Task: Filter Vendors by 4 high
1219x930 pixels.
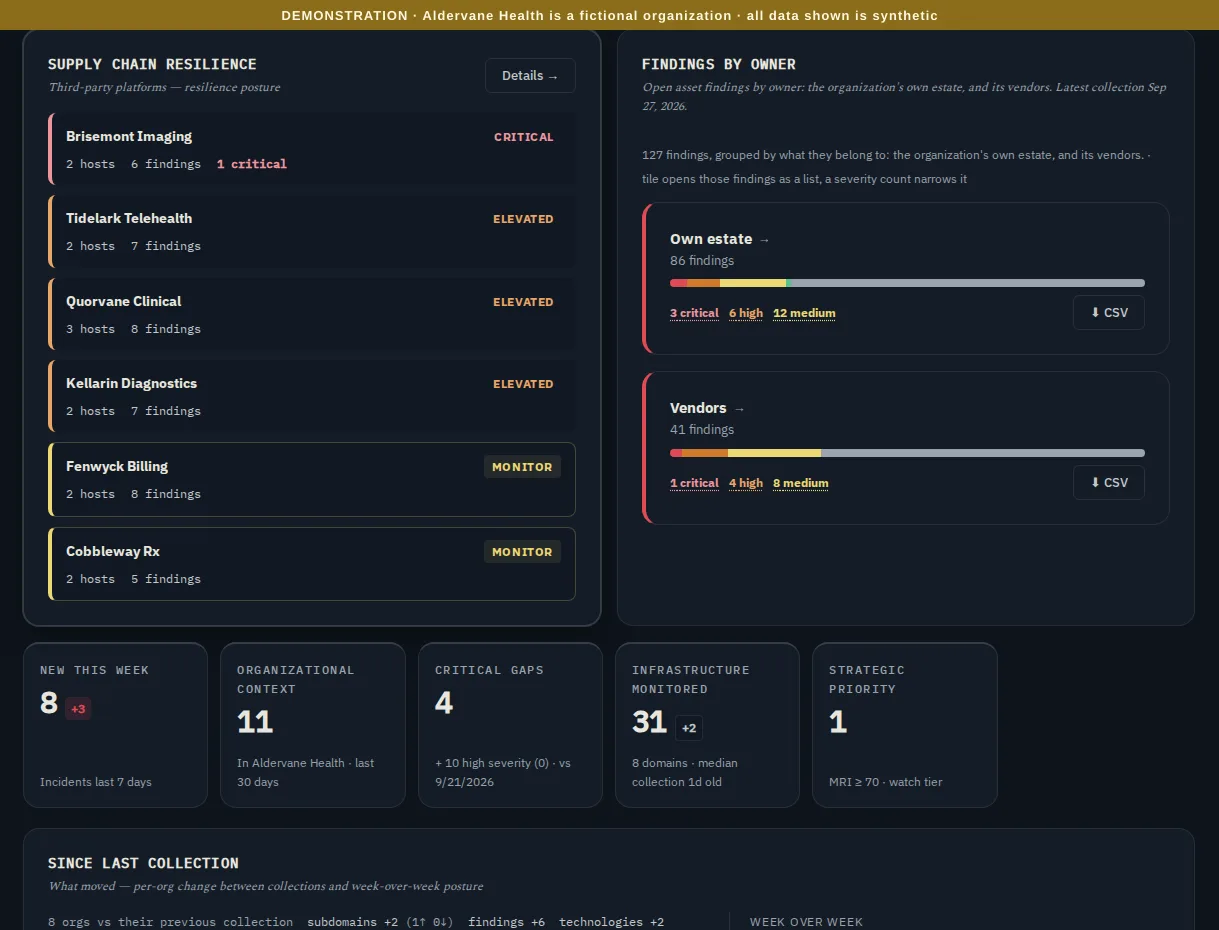Action: tap(746, 483)
